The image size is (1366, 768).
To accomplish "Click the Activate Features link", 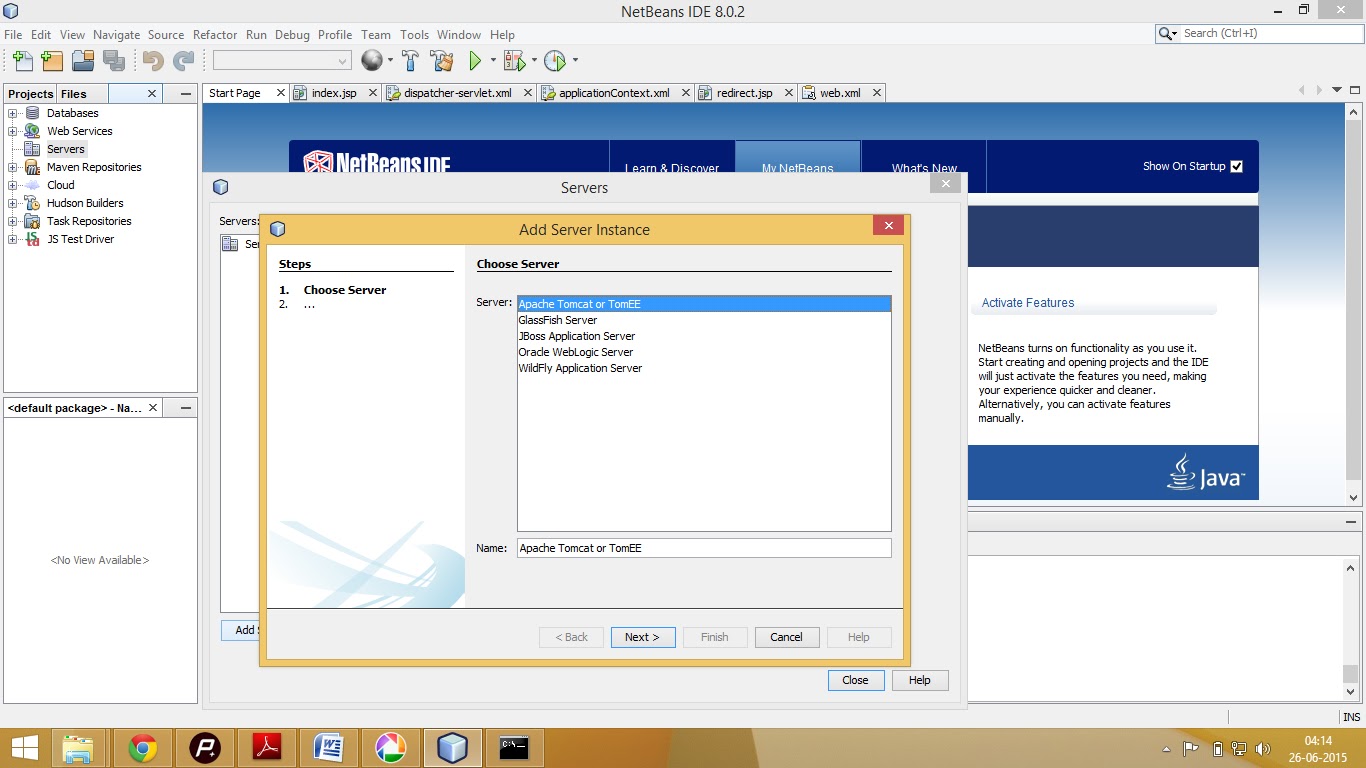I will click(1027, 303).
